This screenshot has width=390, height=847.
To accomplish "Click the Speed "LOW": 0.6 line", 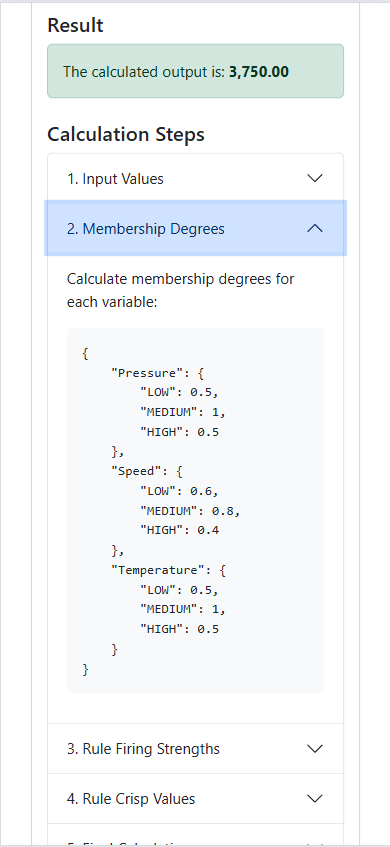I will click(179, 490).
